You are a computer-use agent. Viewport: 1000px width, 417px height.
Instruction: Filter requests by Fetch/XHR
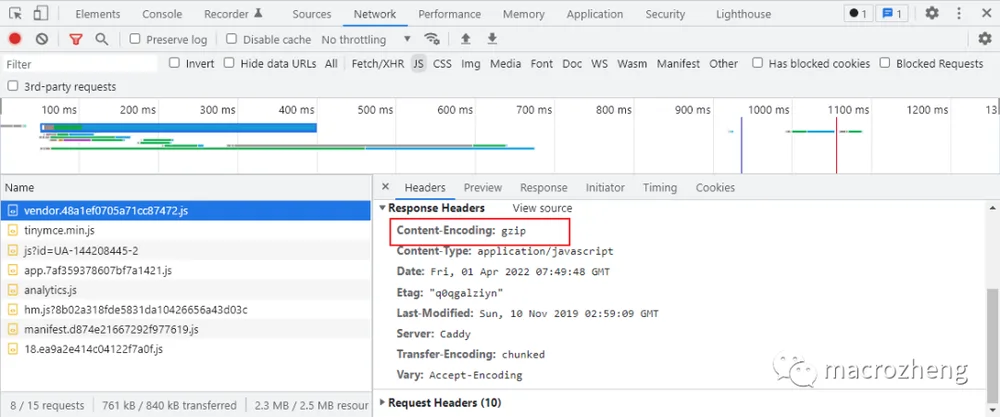378,64
